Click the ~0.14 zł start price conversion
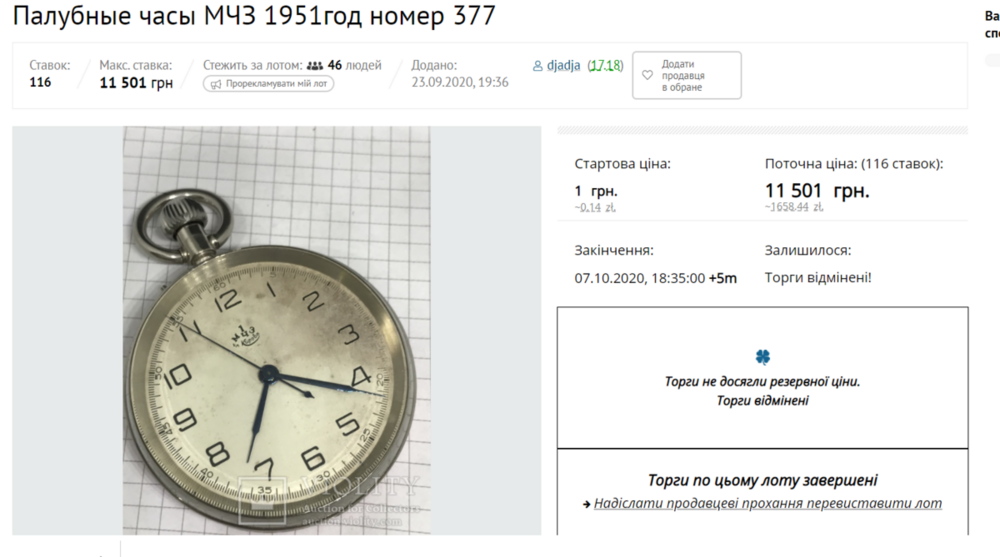Image resolution: width=1000 pixels, height=557 pixels. (595, 207)
